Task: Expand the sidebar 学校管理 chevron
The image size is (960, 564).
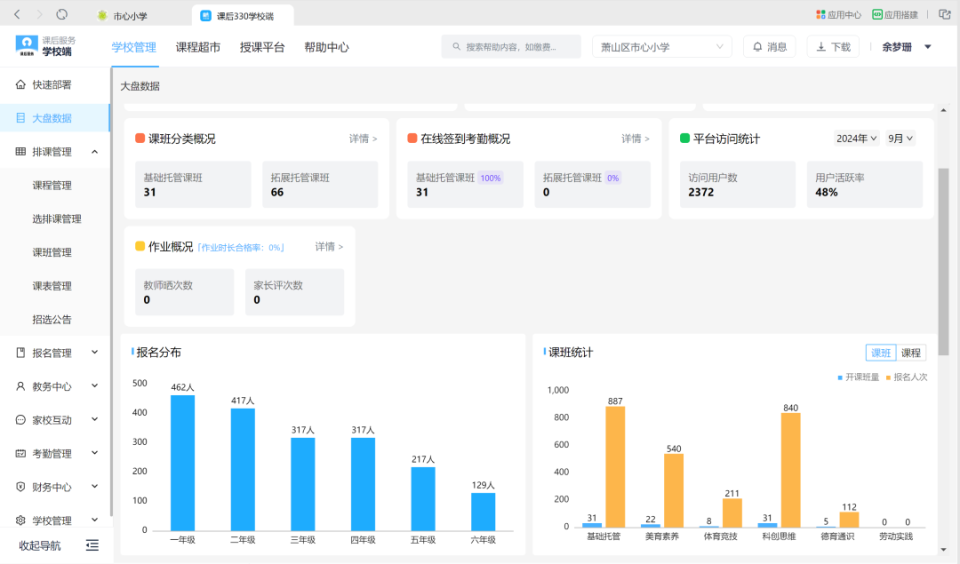Action: (94, 520)
